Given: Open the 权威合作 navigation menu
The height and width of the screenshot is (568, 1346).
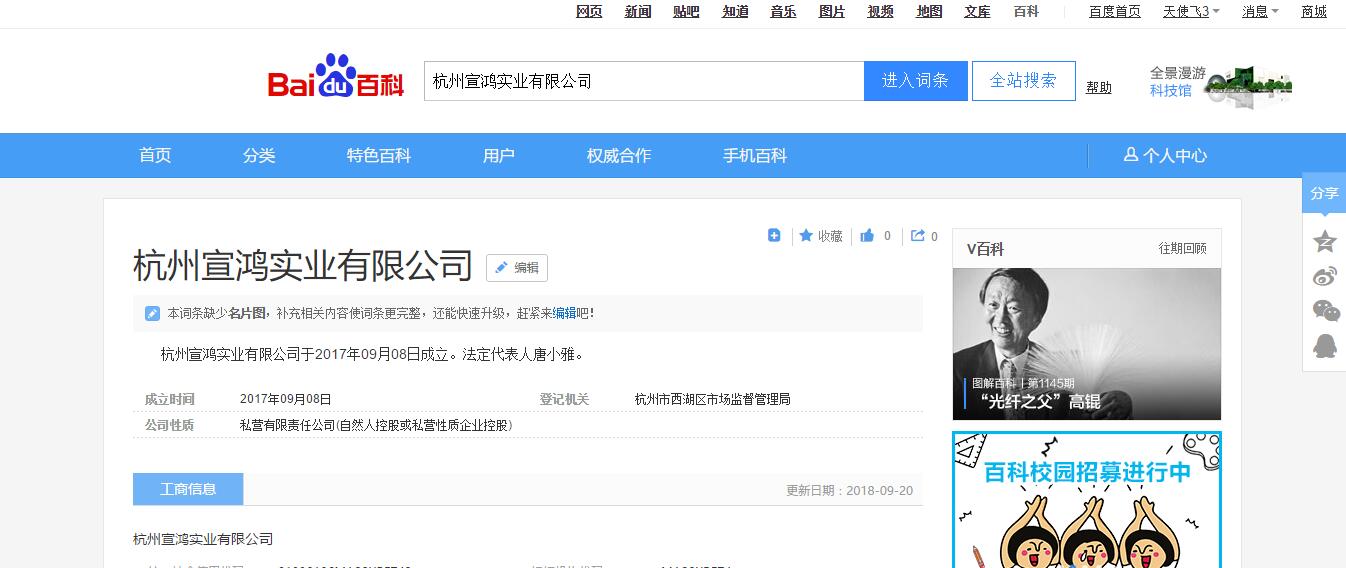Looking at the screenshot, I should pos(619,155).
